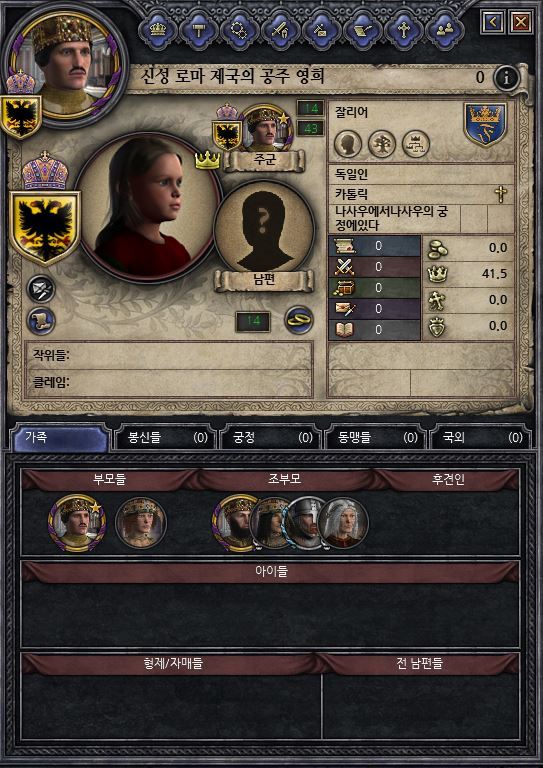This screenshot has height=768, width=543.
Task: Click the 주군 liege portrait
Action: [266, 128]
